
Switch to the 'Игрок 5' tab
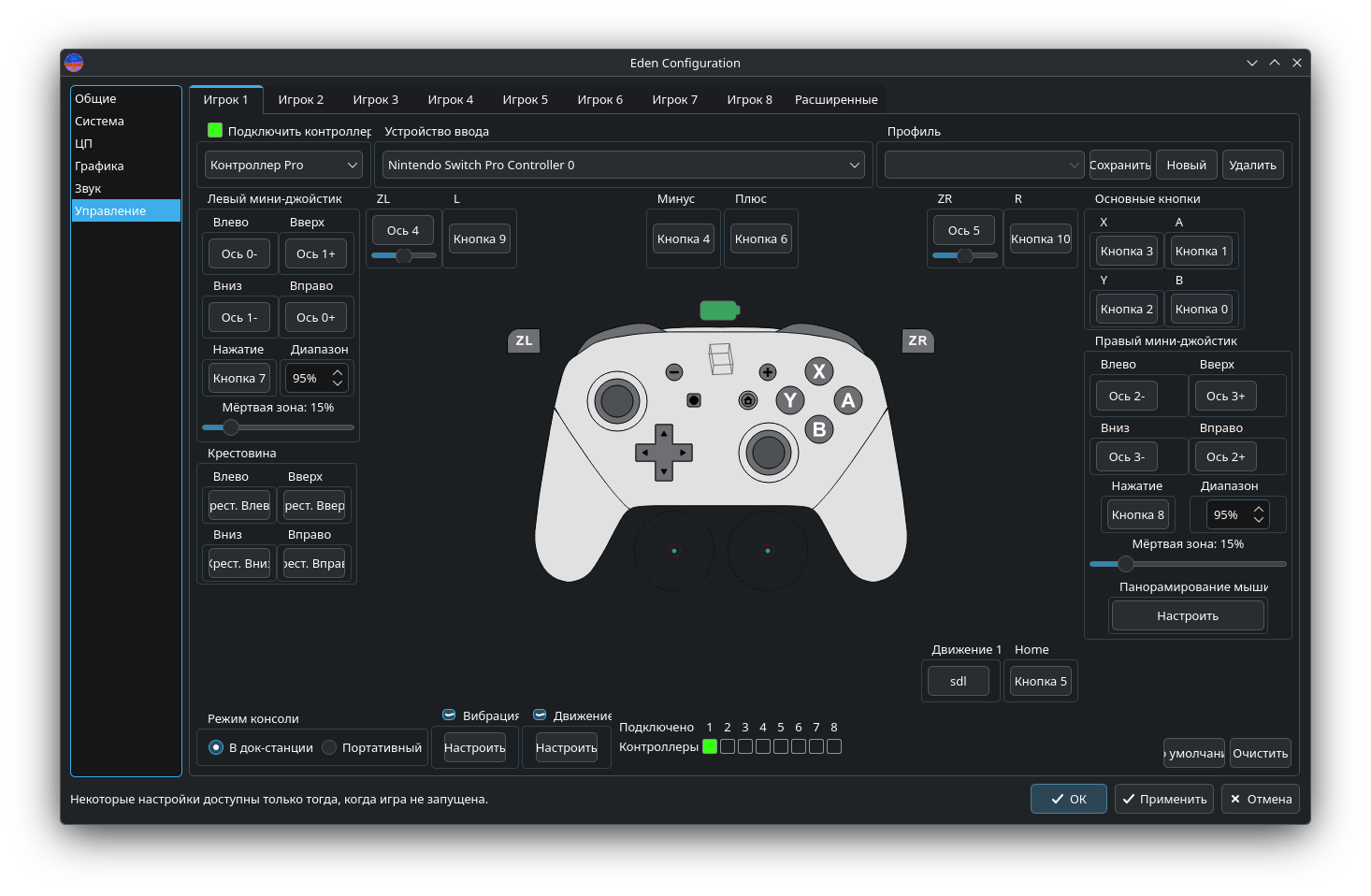[x=526, y=99]
